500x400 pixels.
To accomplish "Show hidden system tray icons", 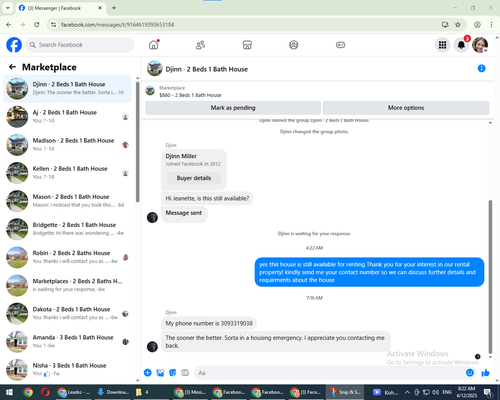I will pos(407,392).
